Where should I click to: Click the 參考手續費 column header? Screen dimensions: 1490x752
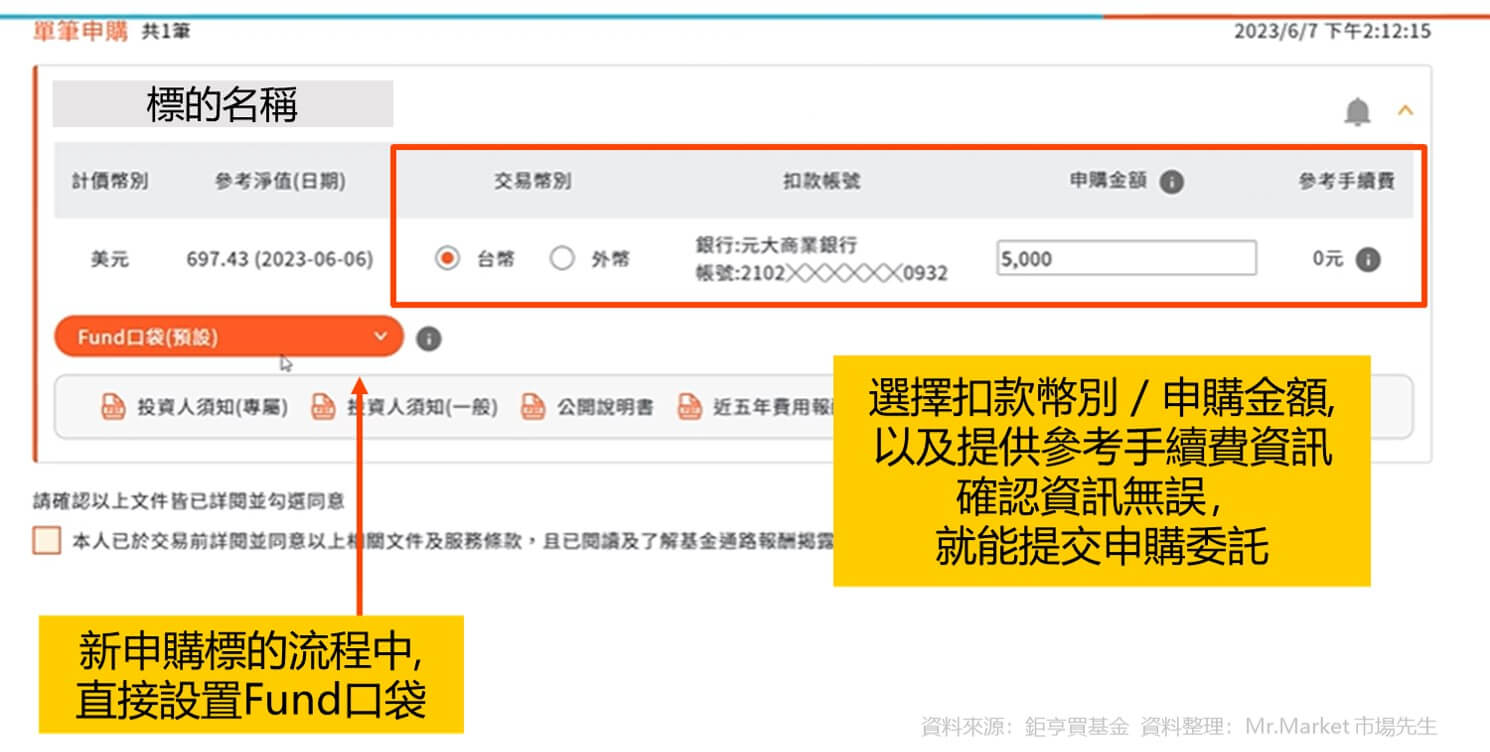[x=1346, y=181]
